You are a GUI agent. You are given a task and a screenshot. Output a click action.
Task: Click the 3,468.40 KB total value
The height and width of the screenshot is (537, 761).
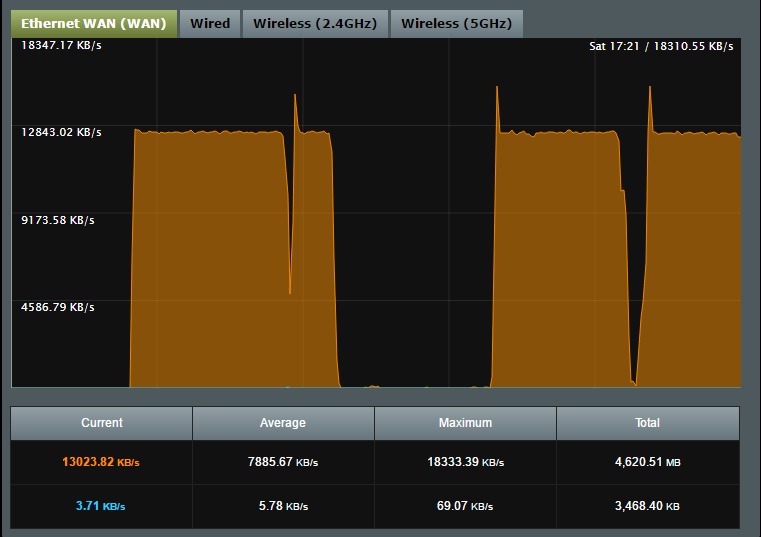647,507
